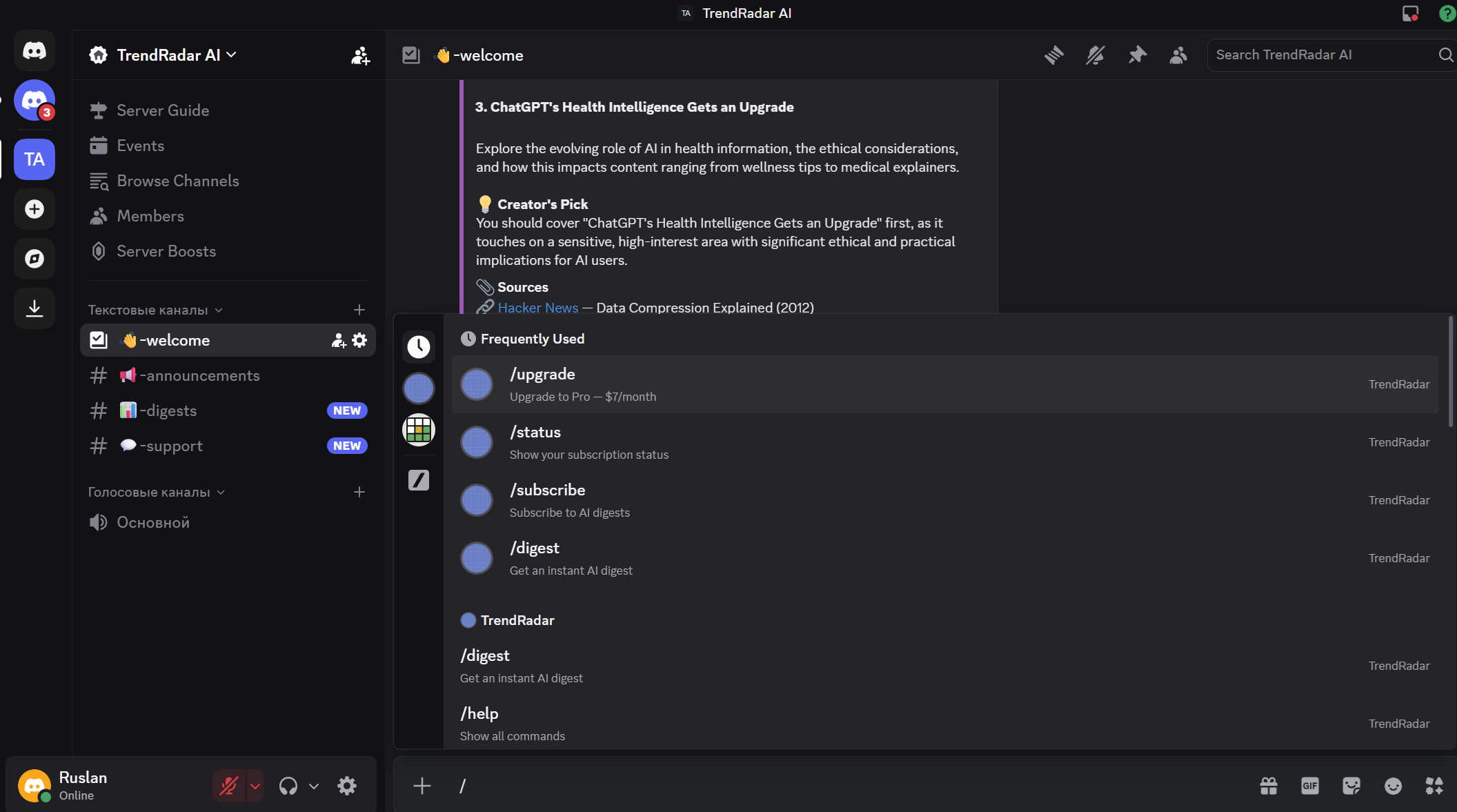The height and width of the screenshot is (812, 1457).
Task: Open emoji picker
Action: [x=1393, y=786]
